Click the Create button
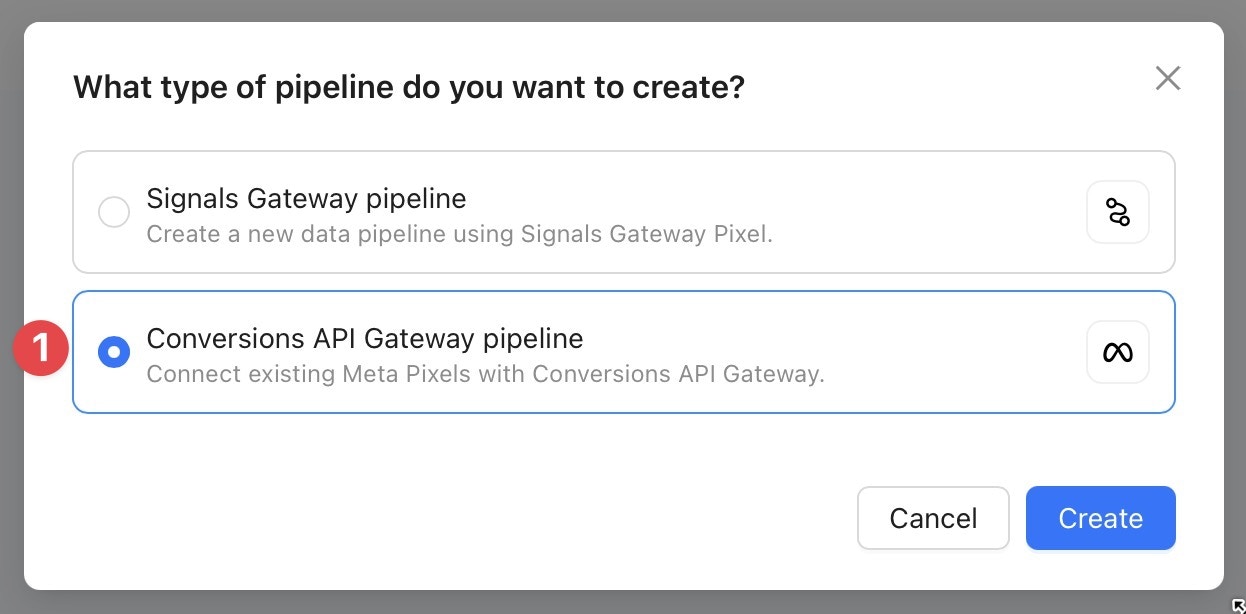Screen dimensions: 1246x614 1100,518
